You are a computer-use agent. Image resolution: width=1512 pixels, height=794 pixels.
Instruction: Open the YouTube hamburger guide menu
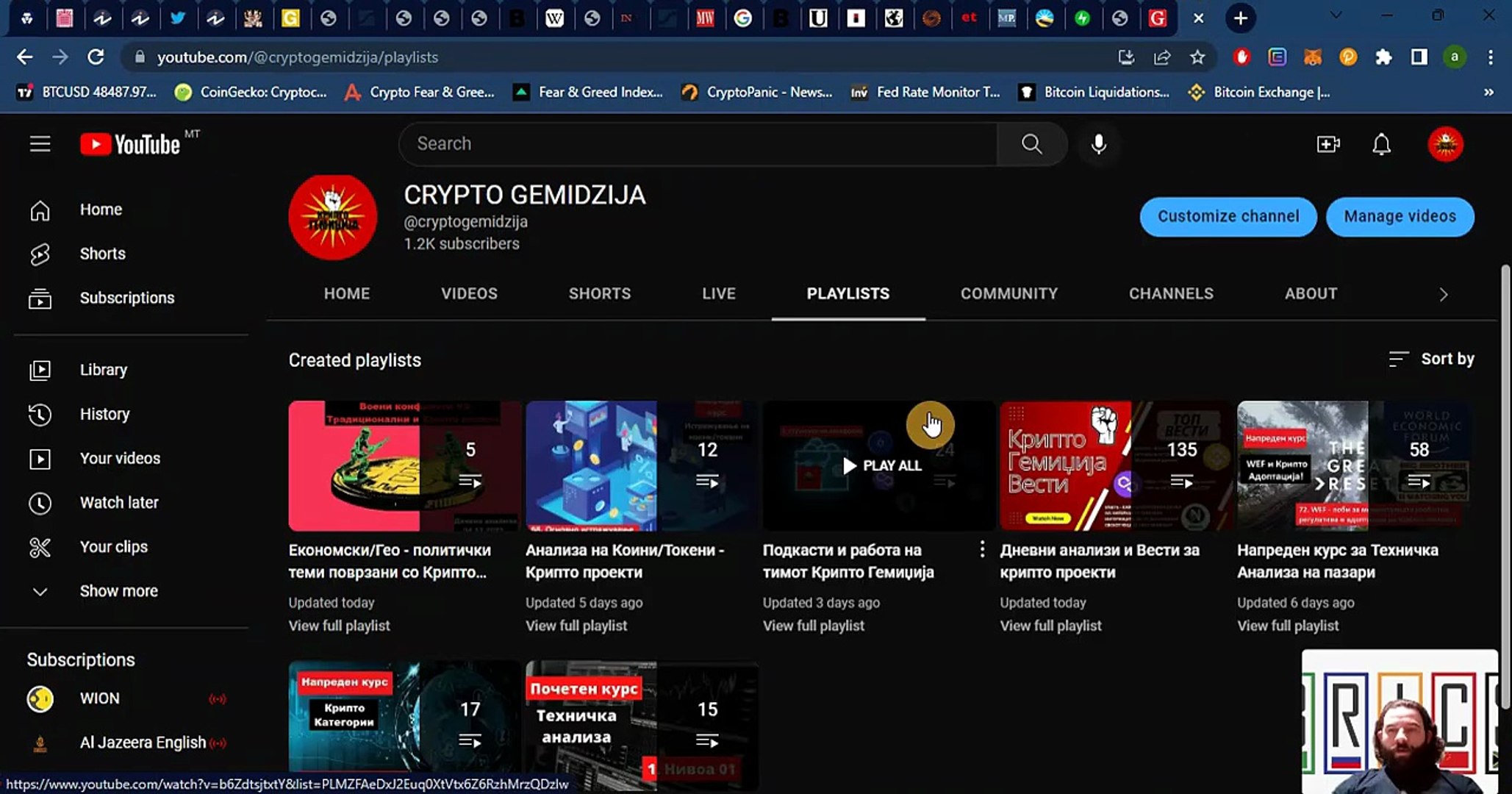[x=40, y=144]
